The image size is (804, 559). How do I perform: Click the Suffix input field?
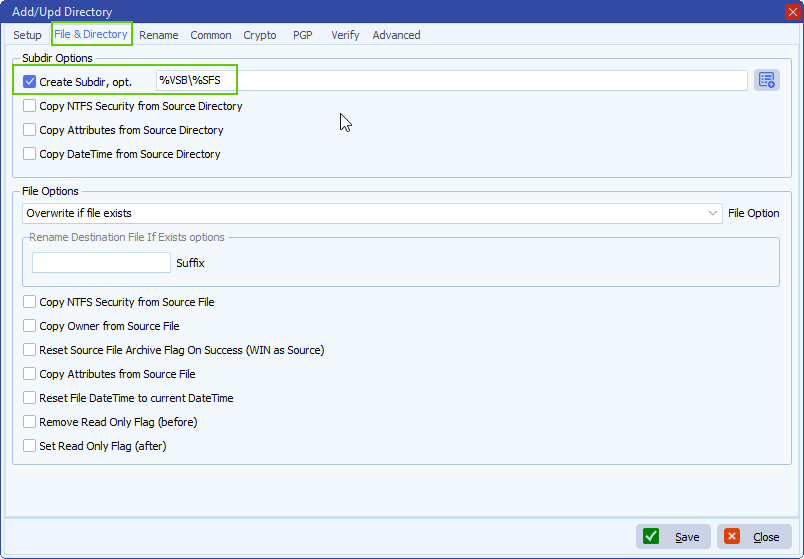point(101,263)
